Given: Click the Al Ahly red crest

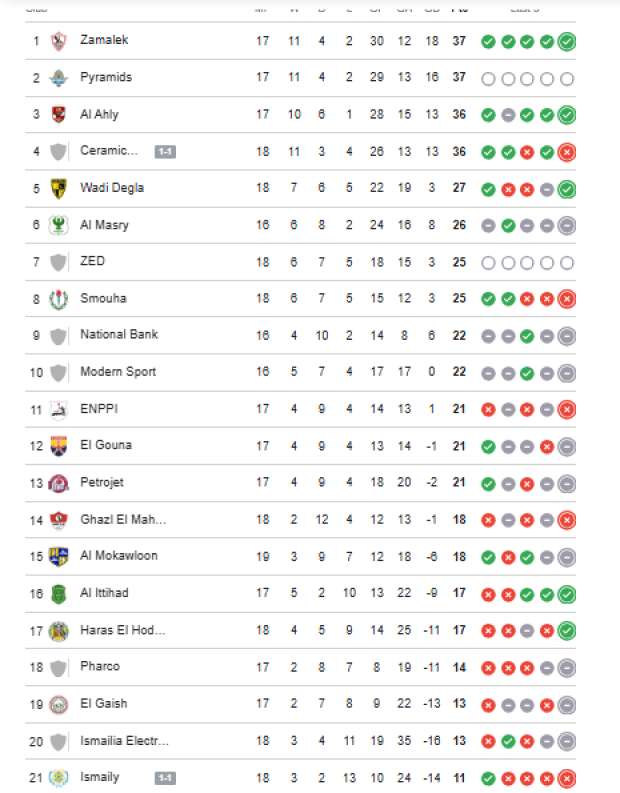Looking at the screenshot, I should pyautogui.click(x=58, y=115).
